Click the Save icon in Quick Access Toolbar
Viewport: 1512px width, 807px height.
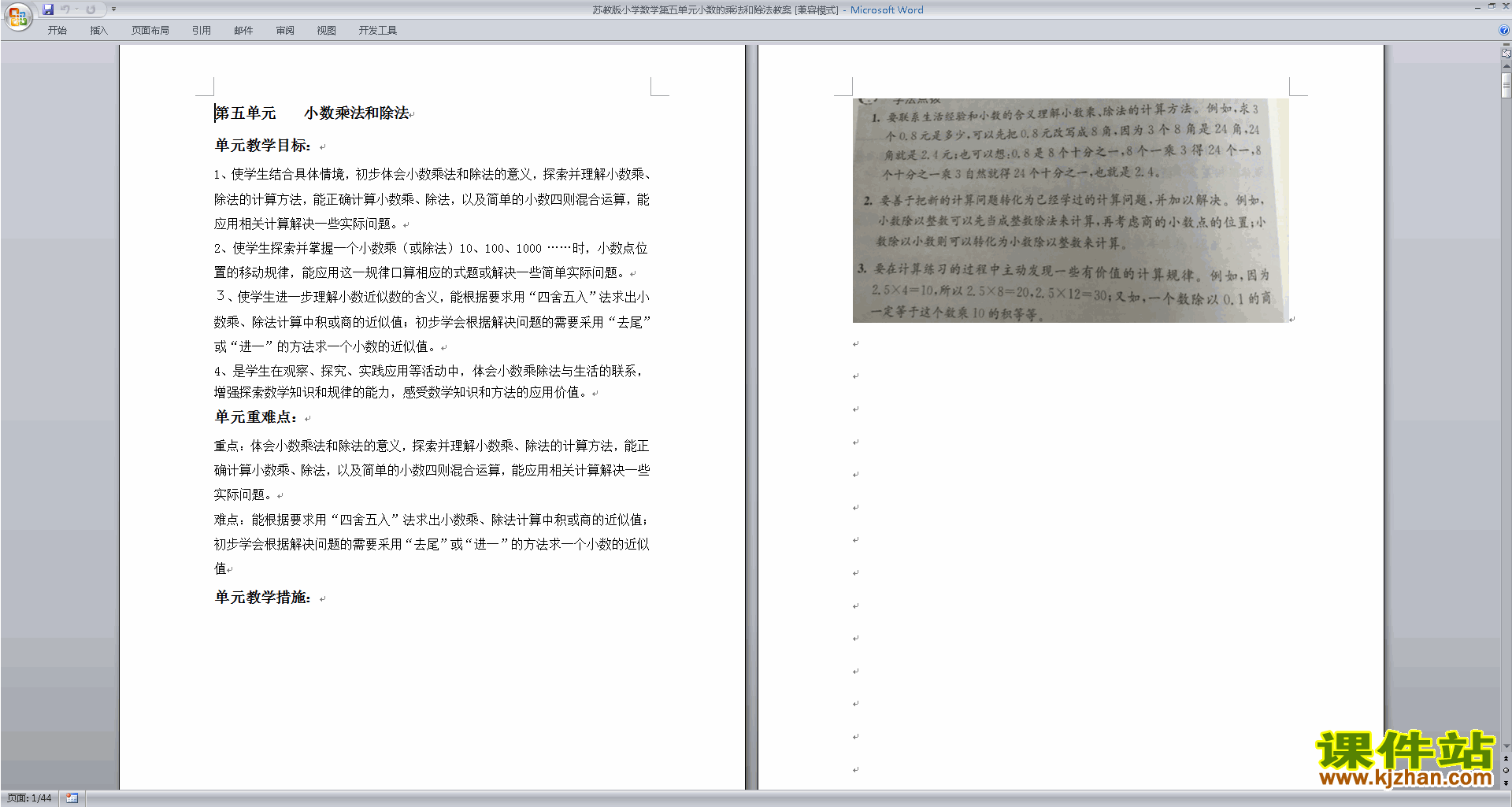click(x=48, y=9)
